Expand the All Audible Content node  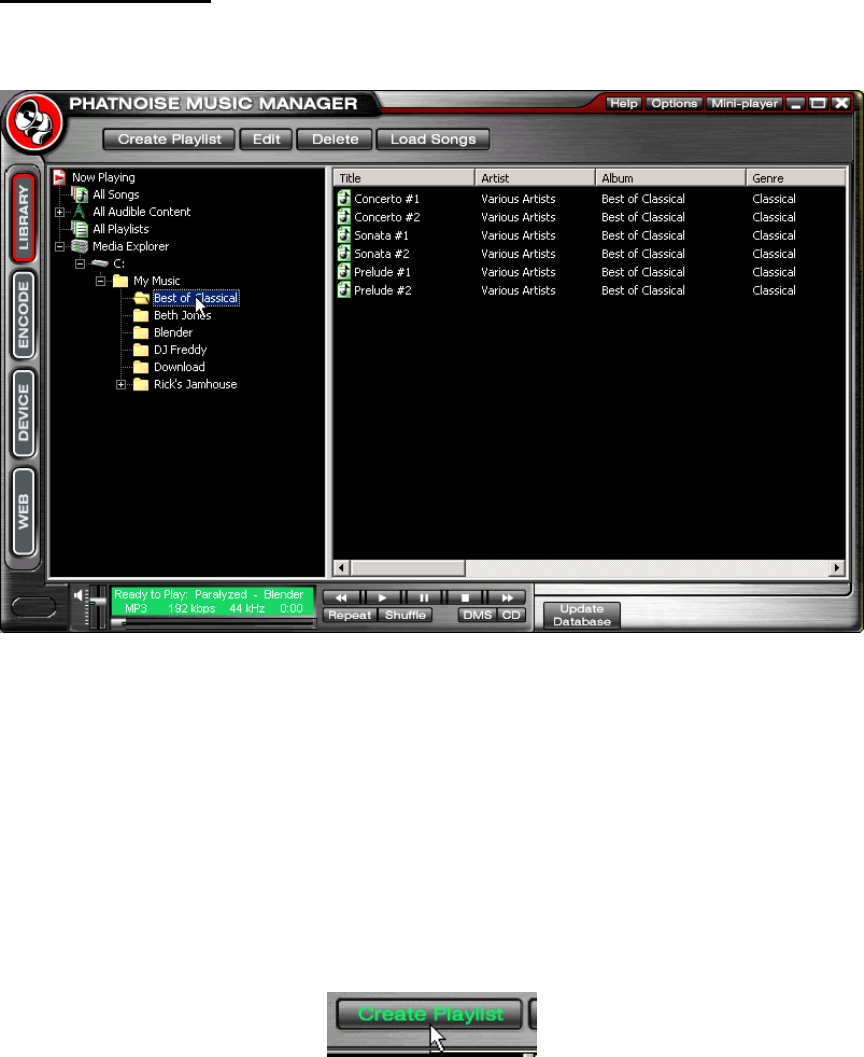coord(59,212)
